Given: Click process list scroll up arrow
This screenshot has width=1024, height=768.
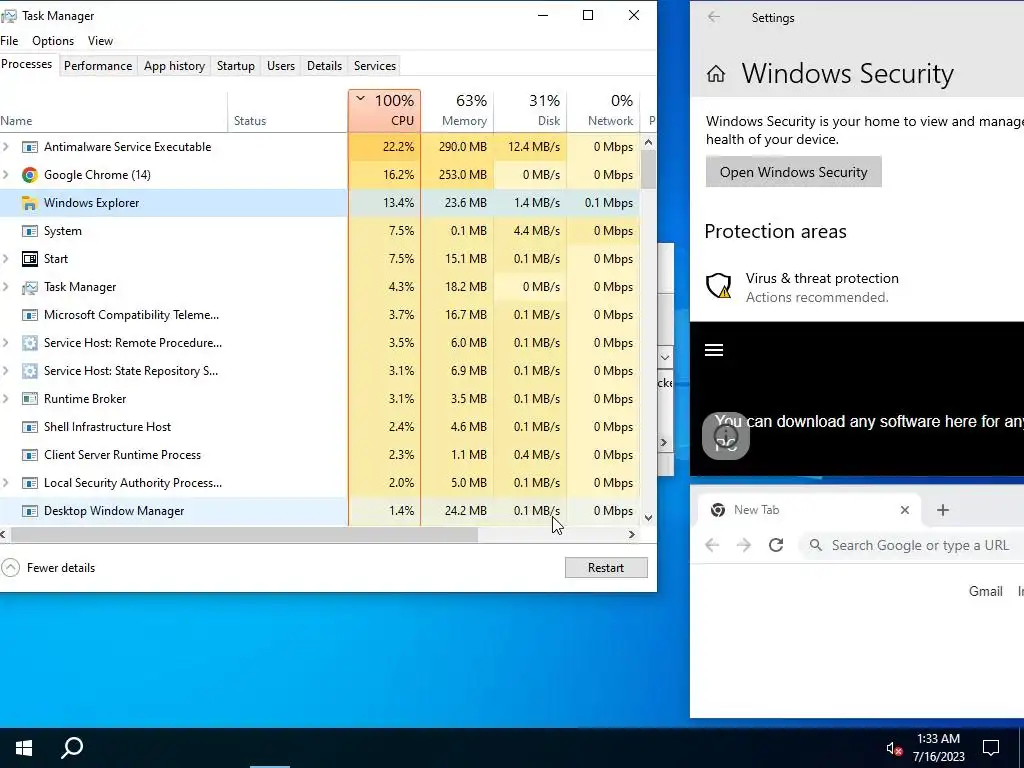Looking at the screenshot, I should tap(648, 142).
